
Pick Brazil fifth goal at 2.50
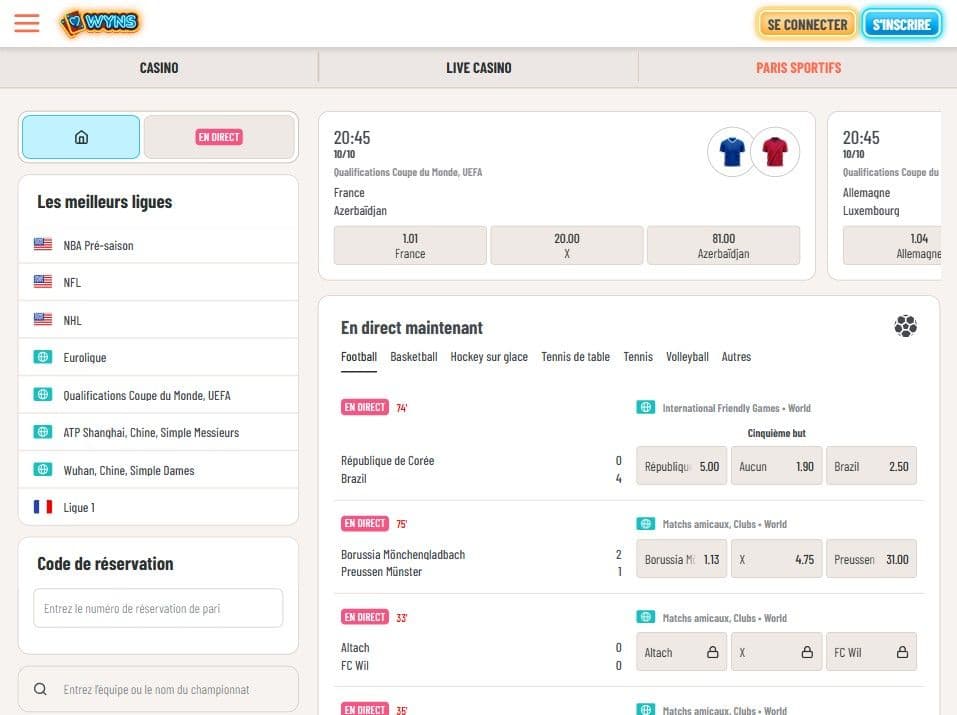[x=870, y=466]
